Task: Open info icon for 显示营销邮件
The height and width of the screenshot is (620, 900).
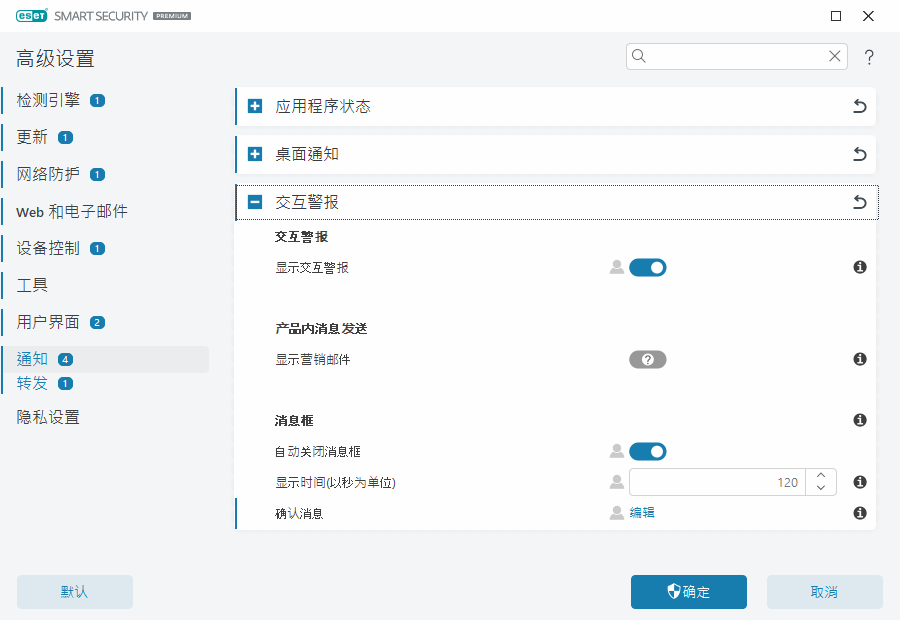Action: 859,360
